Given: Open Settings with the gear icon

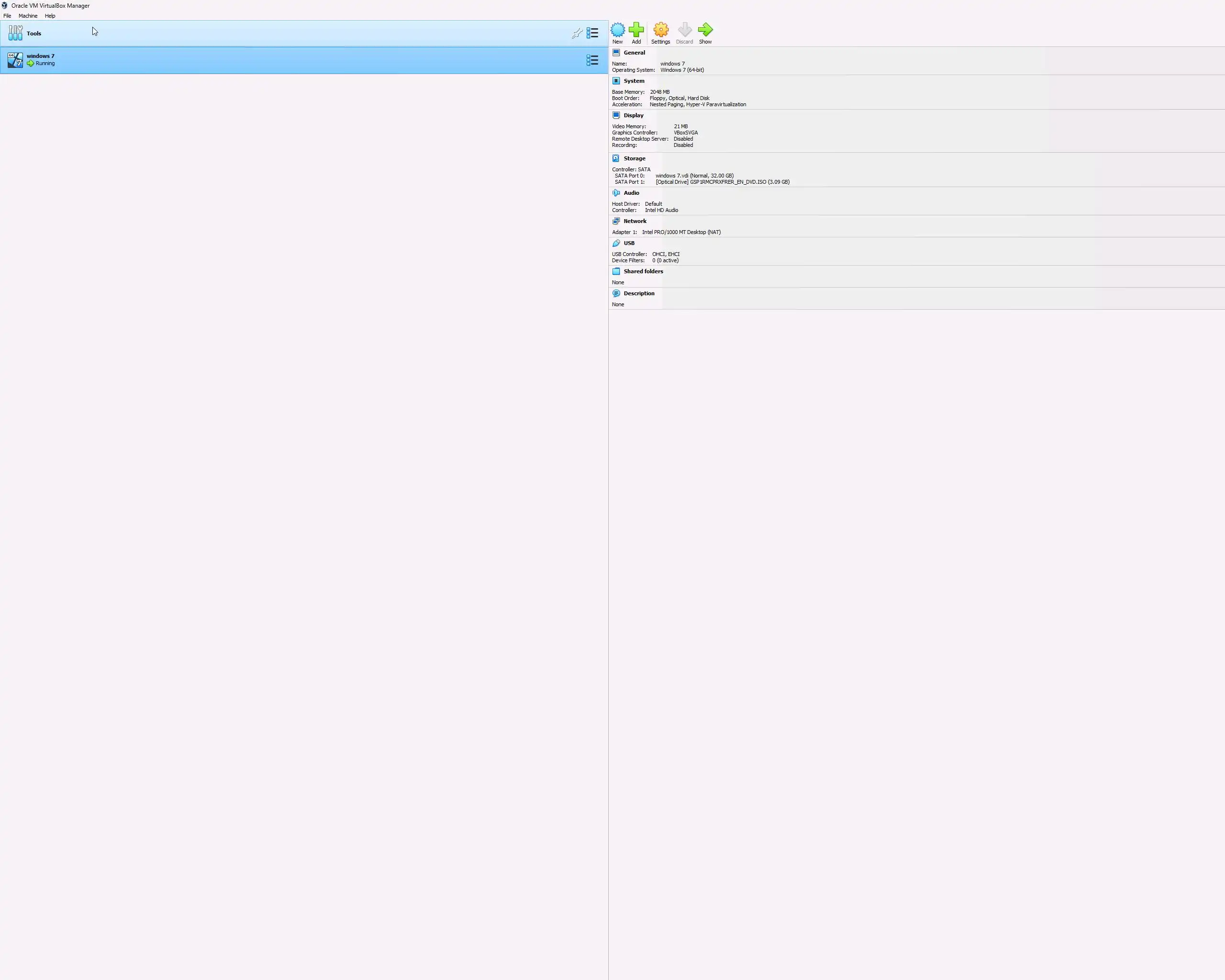Looking at the screenshot, I should point(660,30).
